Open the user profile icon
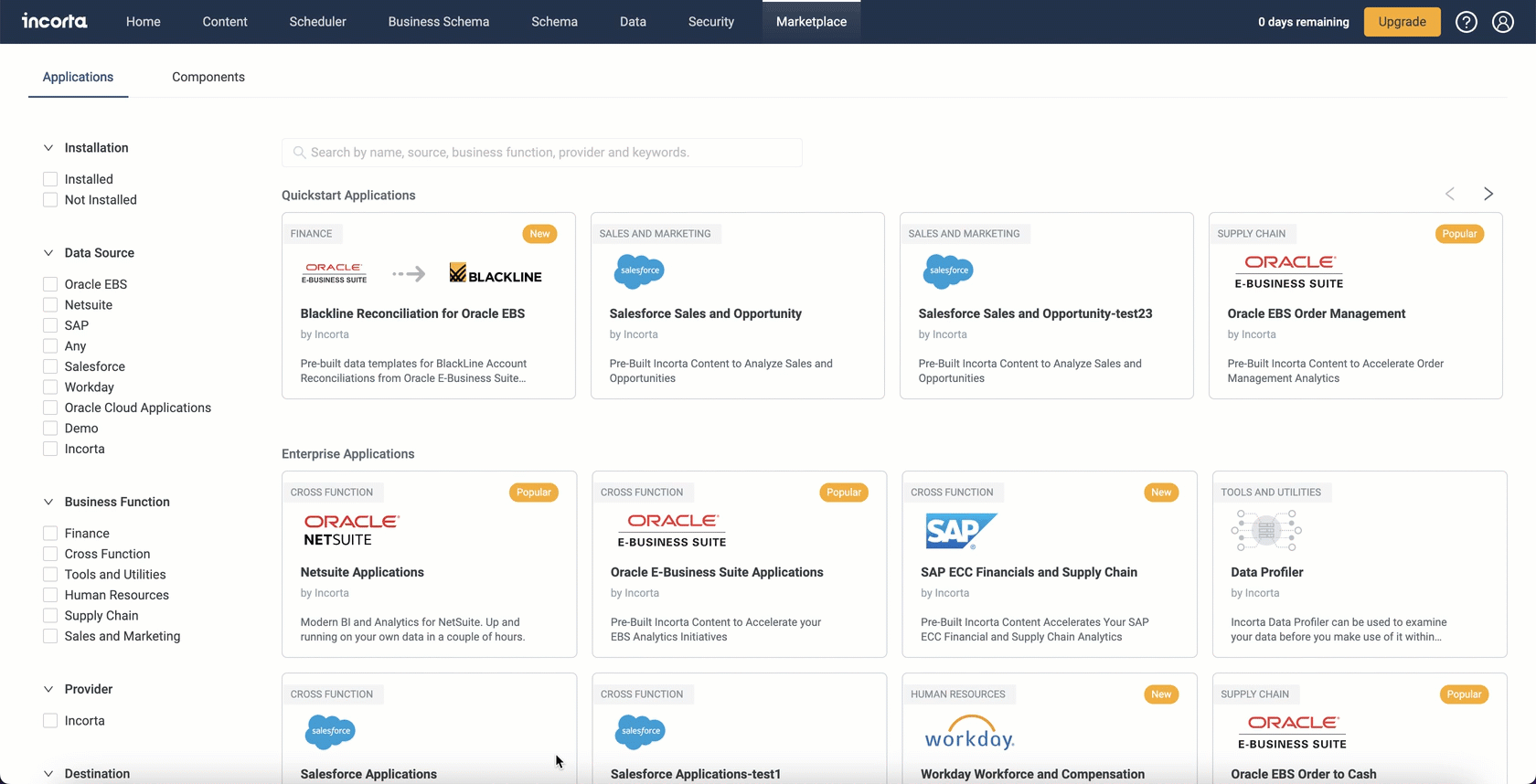Image resolution: width=1536 pixels, height=784 pixels. [1503, 22]
